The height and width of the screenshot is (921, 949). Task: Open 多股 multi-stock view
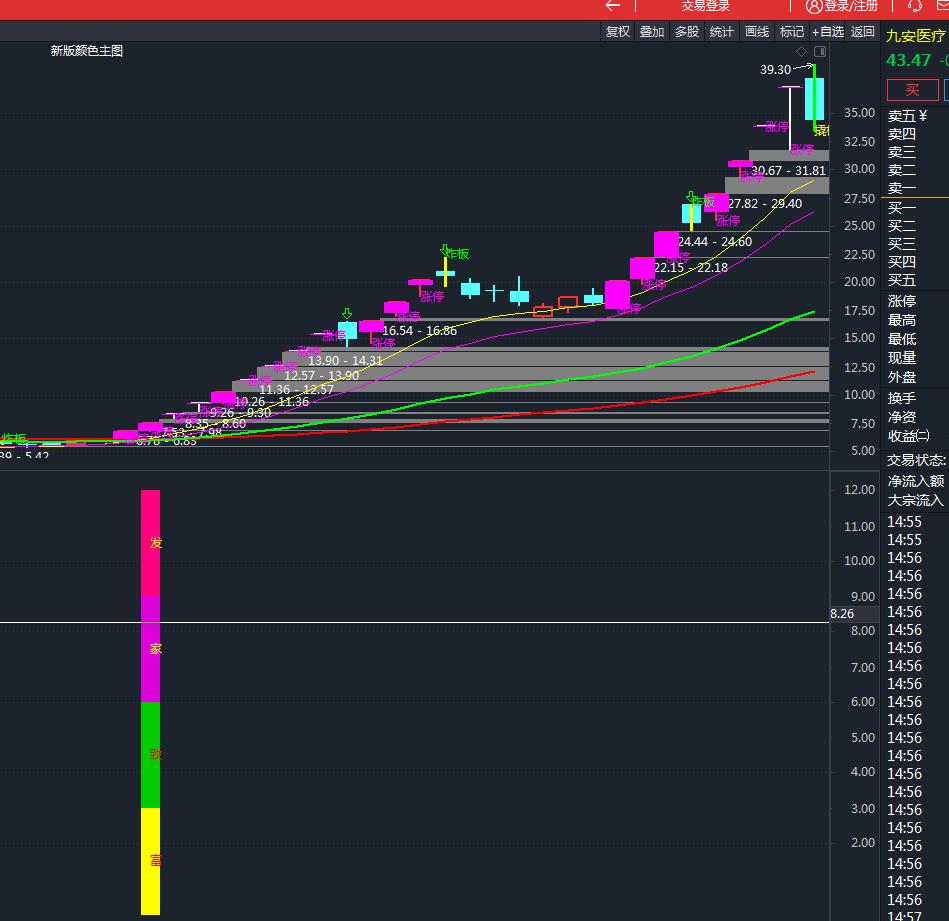point(687,31)
